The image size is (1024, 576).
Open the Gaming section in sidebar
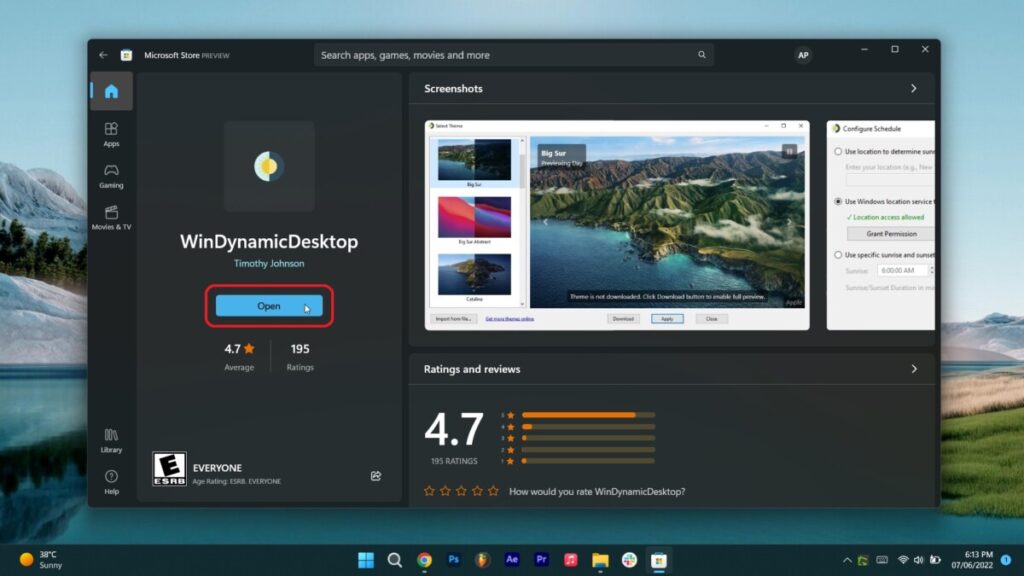click(112, 176)
